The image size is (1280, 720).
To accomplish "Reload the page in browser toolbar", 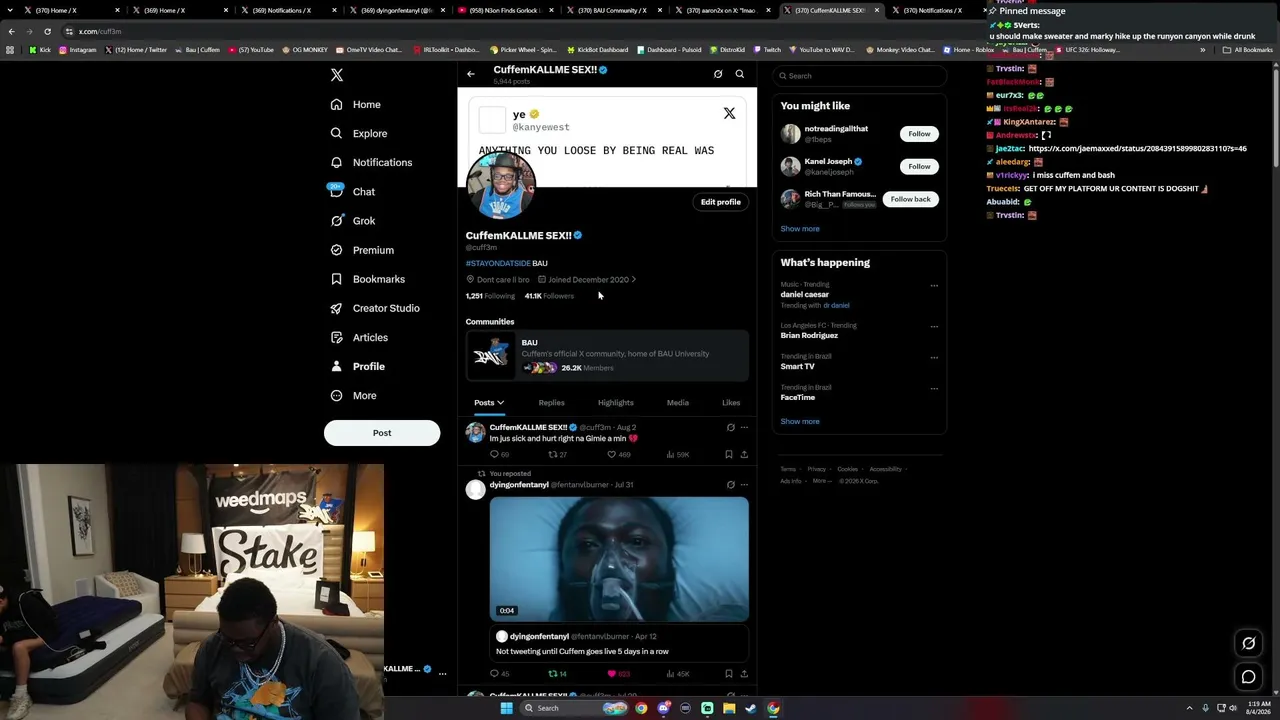I will 47,31.
